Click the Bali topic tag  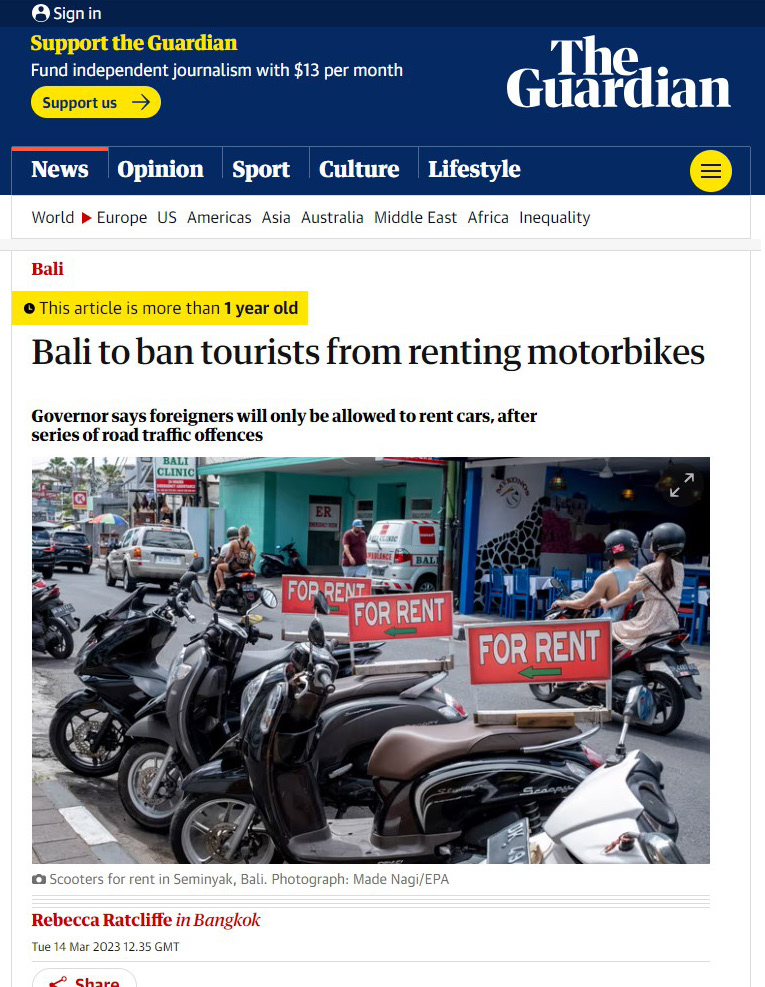pyautogui.click(x=47, y=269)
